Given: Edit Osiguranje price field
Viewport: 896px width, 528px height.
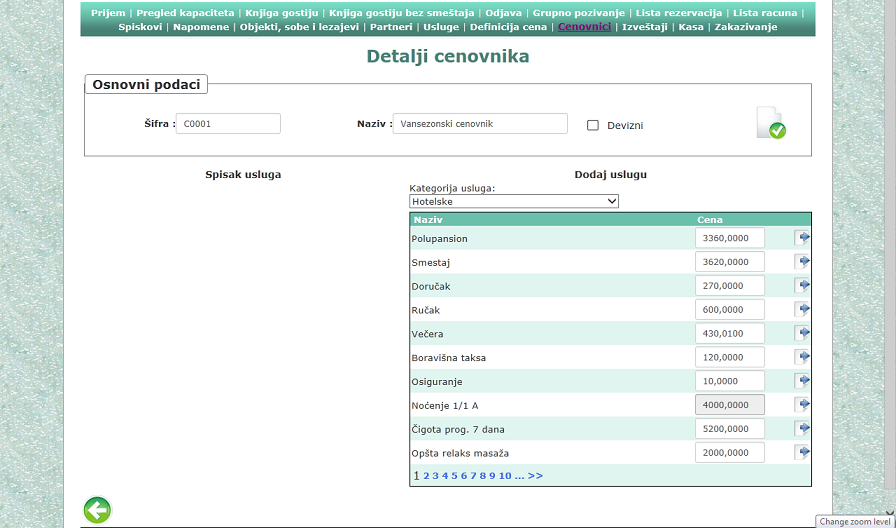Looking at the screenshot, I should (730, 381).
